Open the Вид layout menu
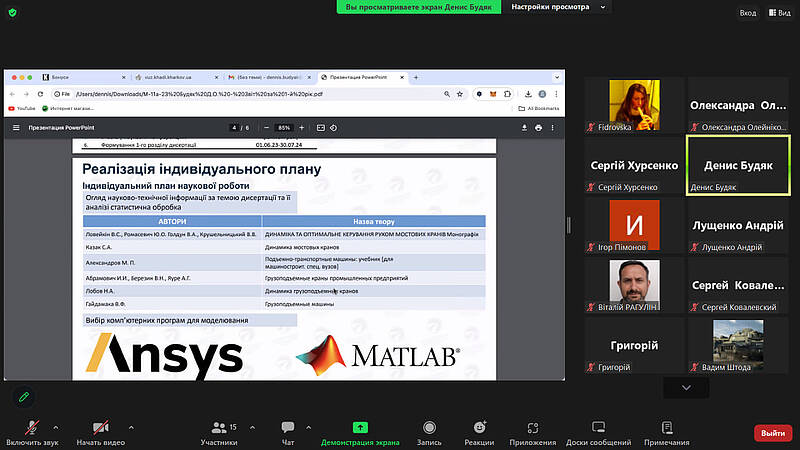Image resolution: width=800 pixels, height=450 pixels. 780,13
